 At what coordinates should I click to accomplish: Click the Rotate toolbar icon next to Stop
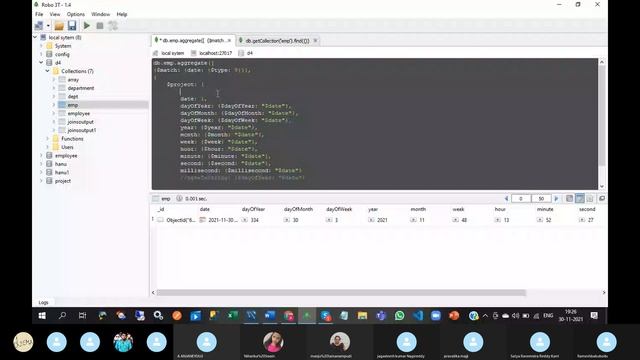pos(113,26)
